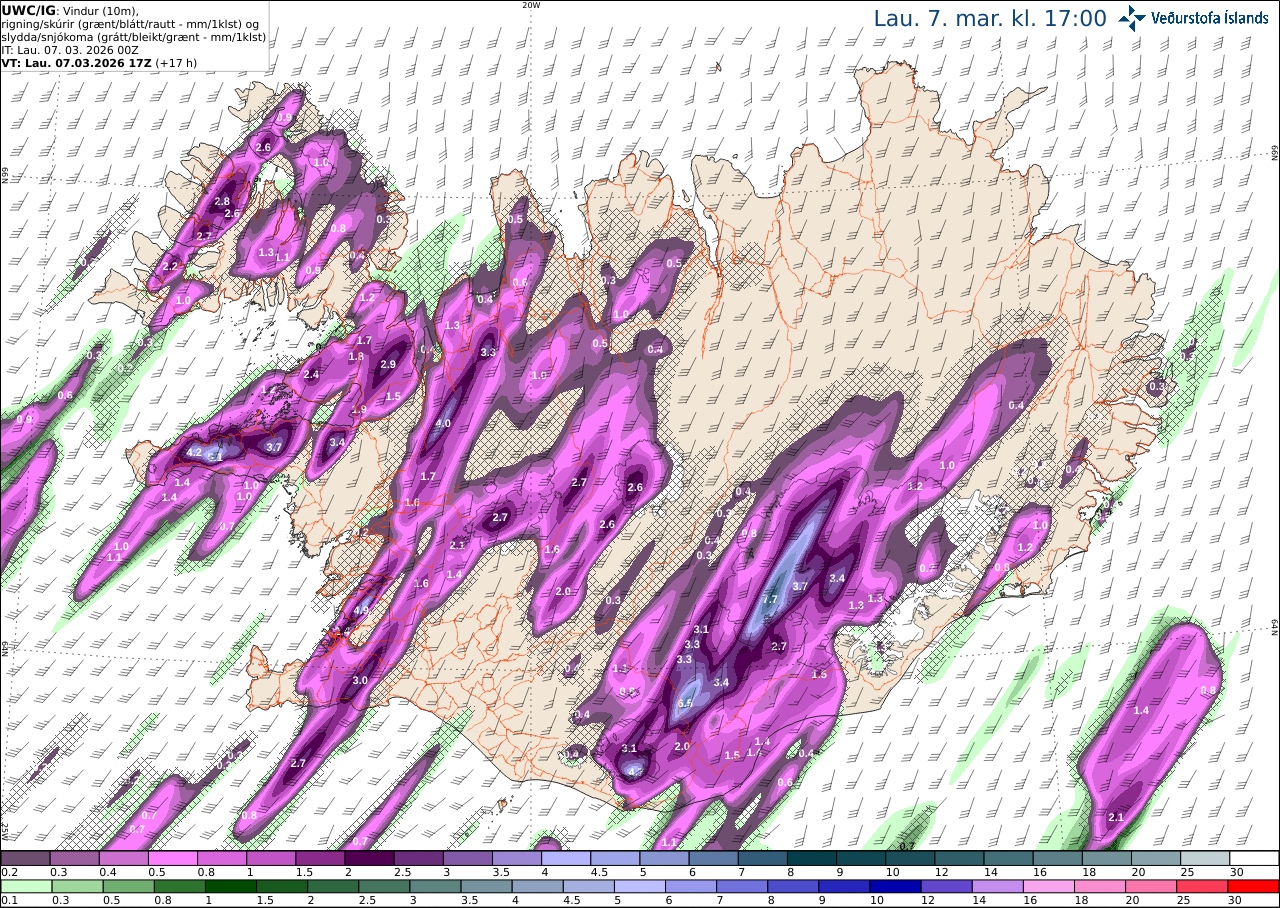Click the "slydda/snjókoma" legend description line

(134, 37)
